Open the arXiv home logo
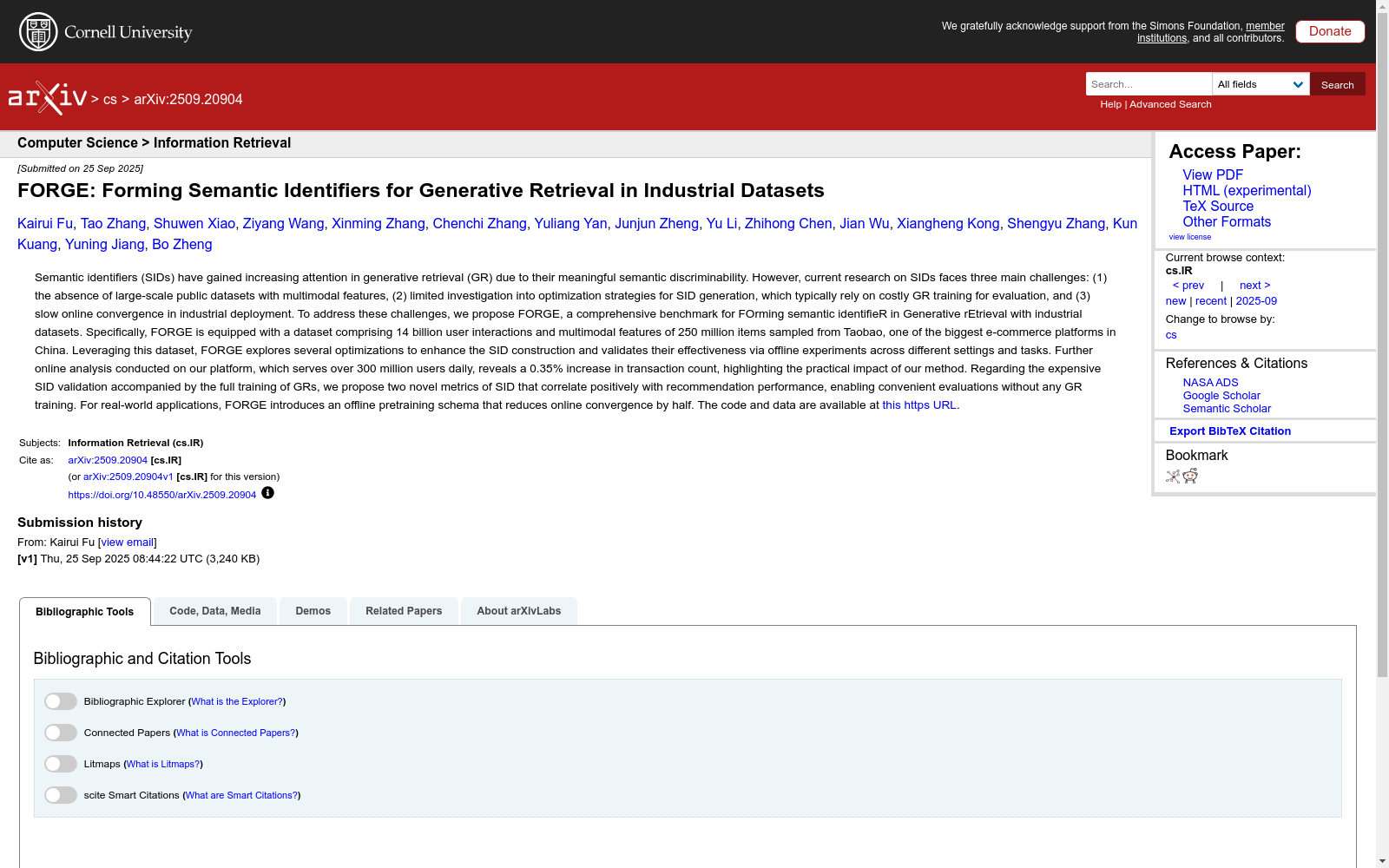1389x868 pixels. coord(48,98)
